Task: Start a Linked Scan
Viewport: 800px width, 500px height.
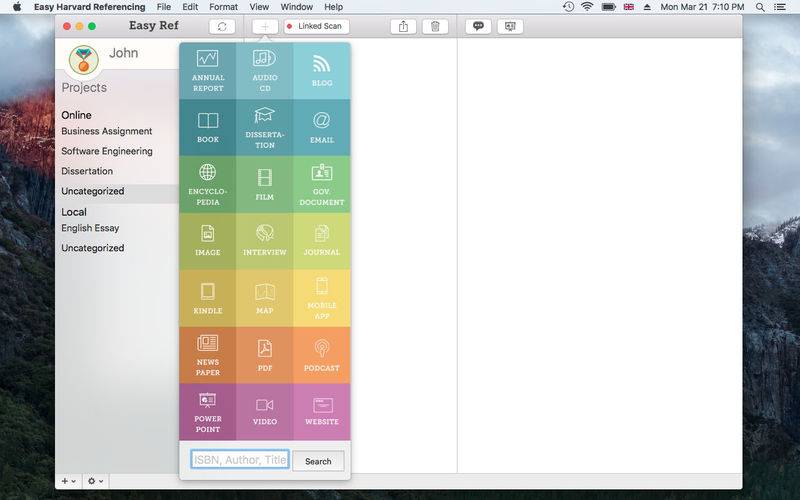Action: [316, 27]
